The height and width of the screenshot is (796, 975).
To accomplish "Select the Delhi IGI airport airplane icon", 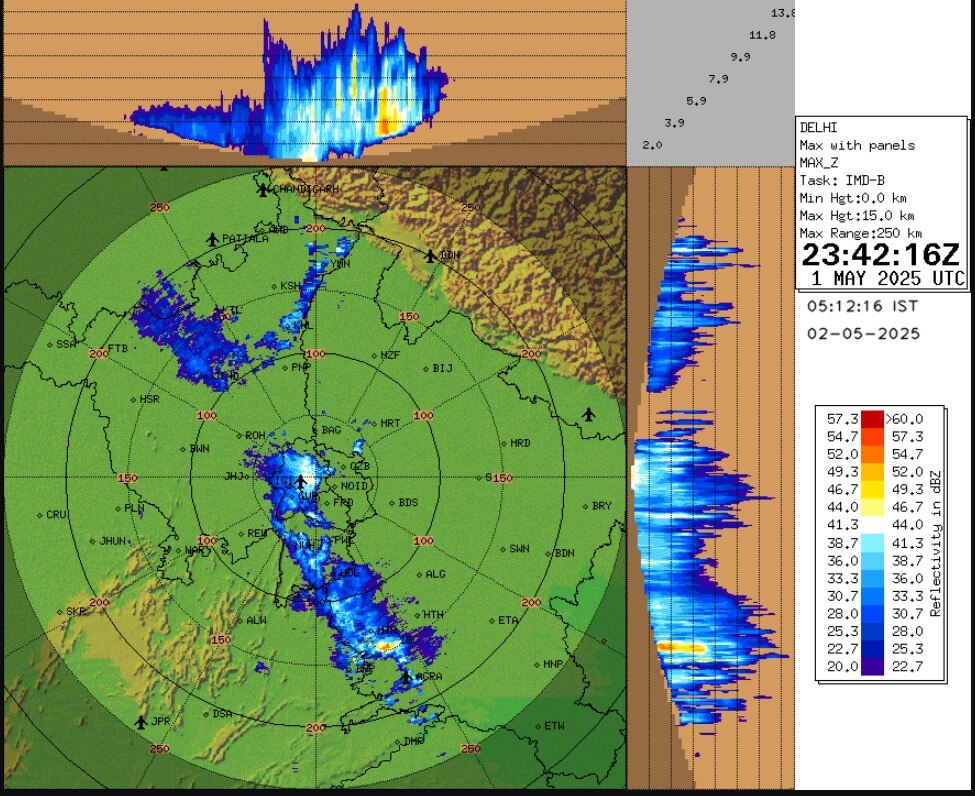I will (300, 481).
